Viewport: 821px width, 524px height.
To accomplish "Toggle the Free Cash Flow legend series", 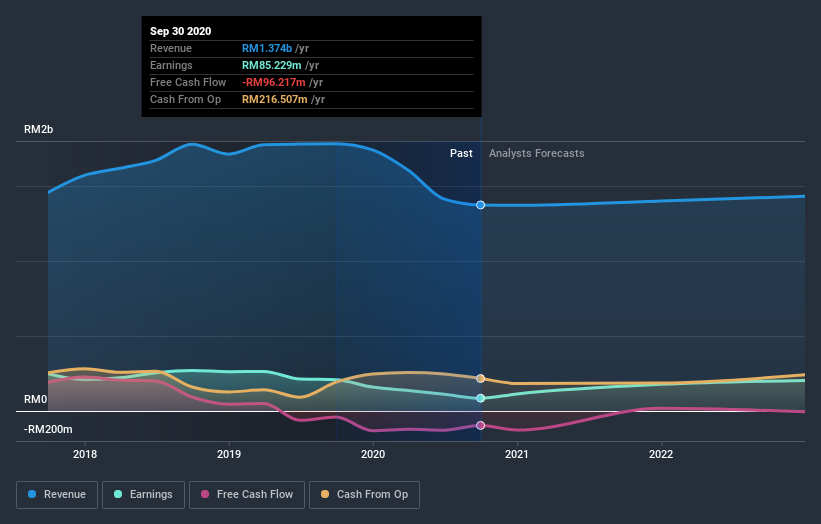I will [x=247, y=495].
